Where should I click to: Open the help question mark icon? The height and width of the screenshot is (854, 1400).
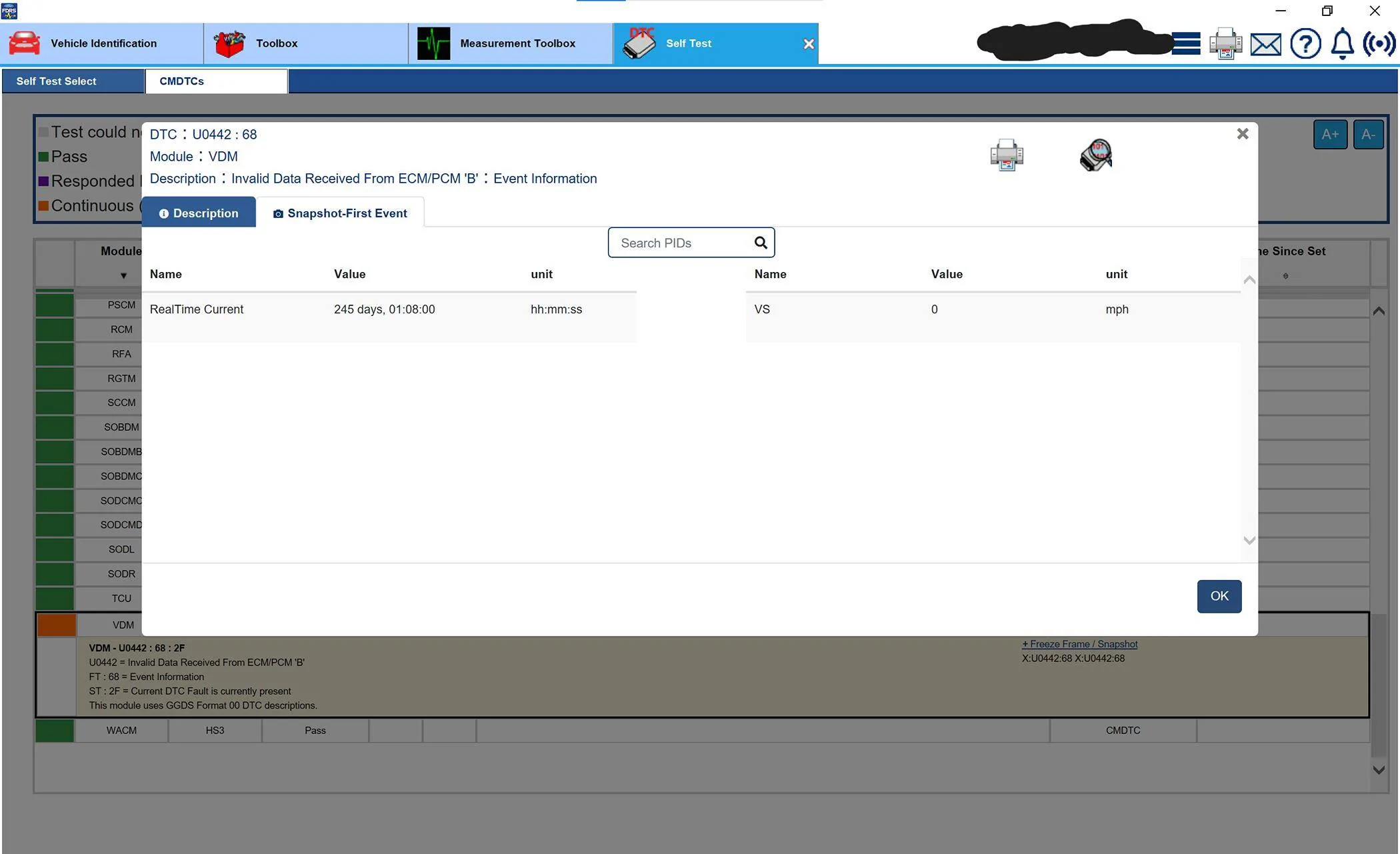1305,44
